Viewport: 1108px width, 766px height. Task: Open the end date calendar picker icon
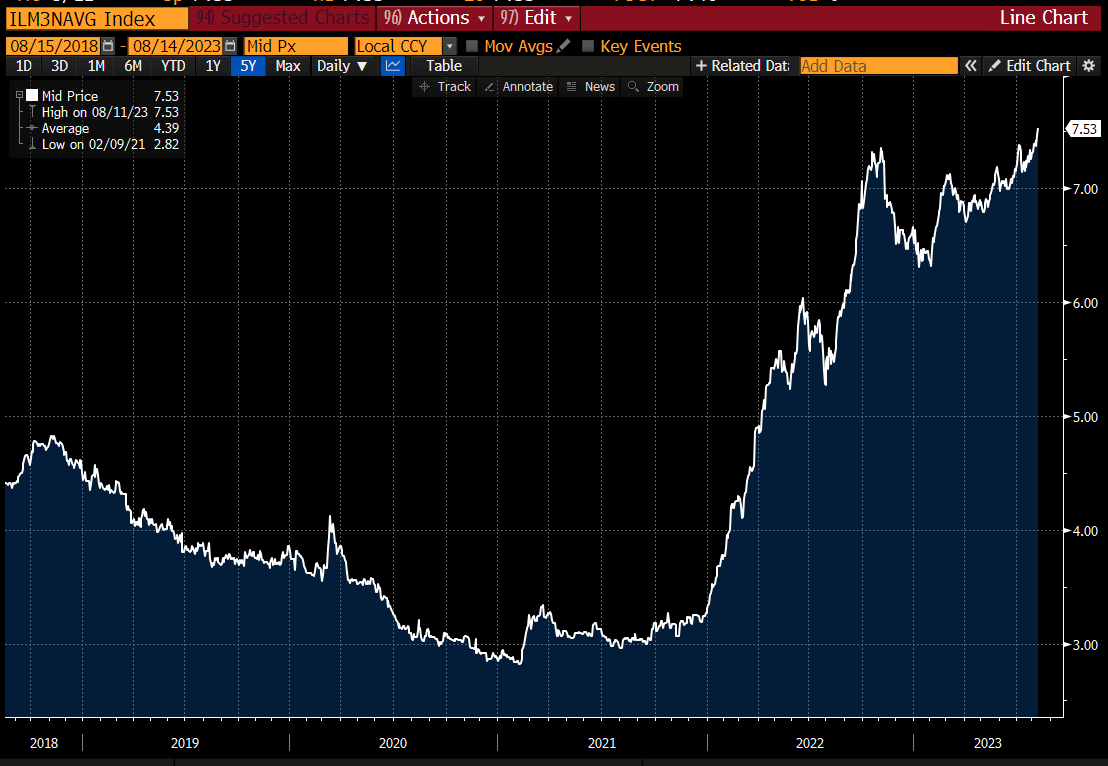click(x=230, y=46)
